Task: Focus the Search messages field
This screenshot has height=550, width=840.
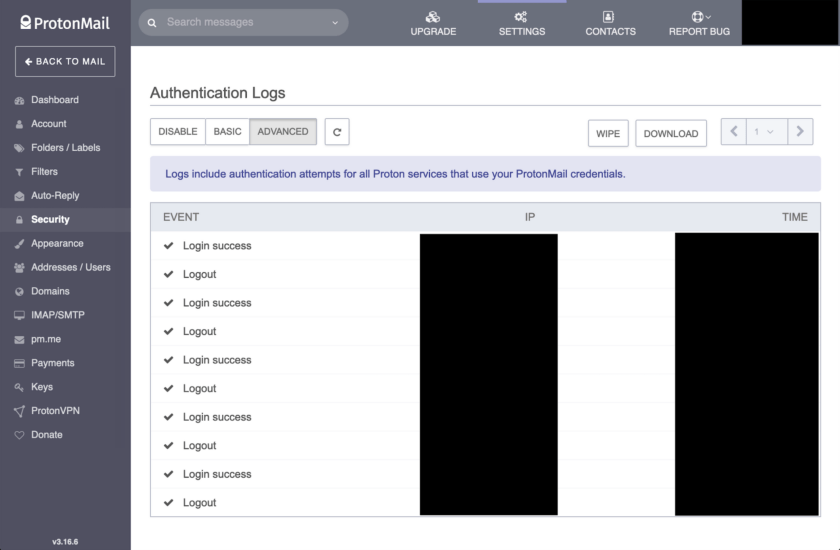Action: coord(244,22)
